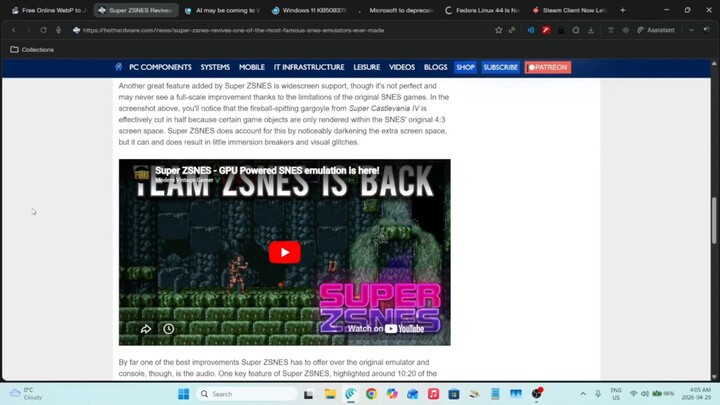Open File Explorer from the taskbar
This screenshot has height=405, width=720.
(330, 394)
